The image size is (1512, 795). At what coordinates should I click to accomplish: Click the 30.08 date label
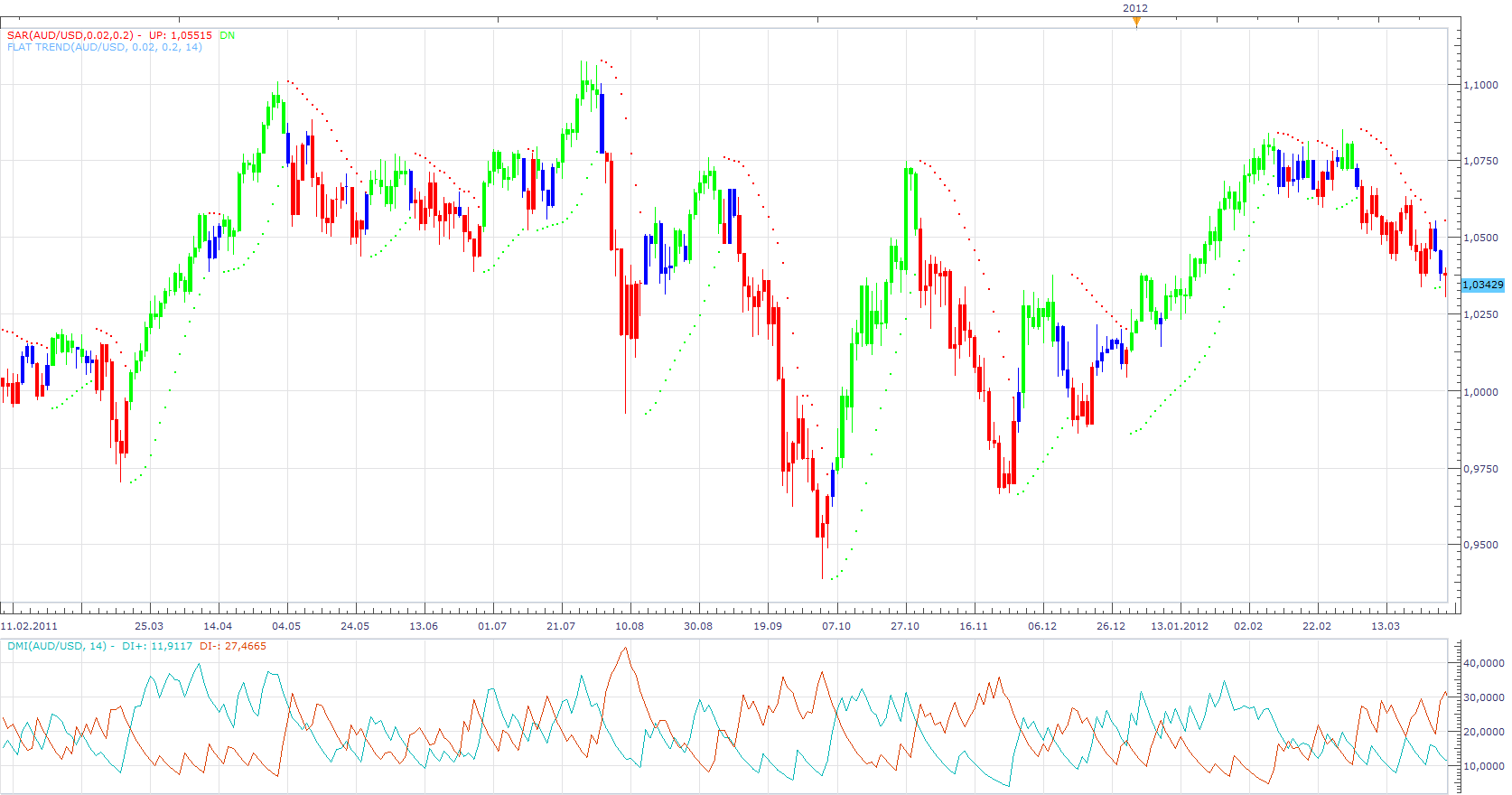pyautogui.click(x=698, y=626)
